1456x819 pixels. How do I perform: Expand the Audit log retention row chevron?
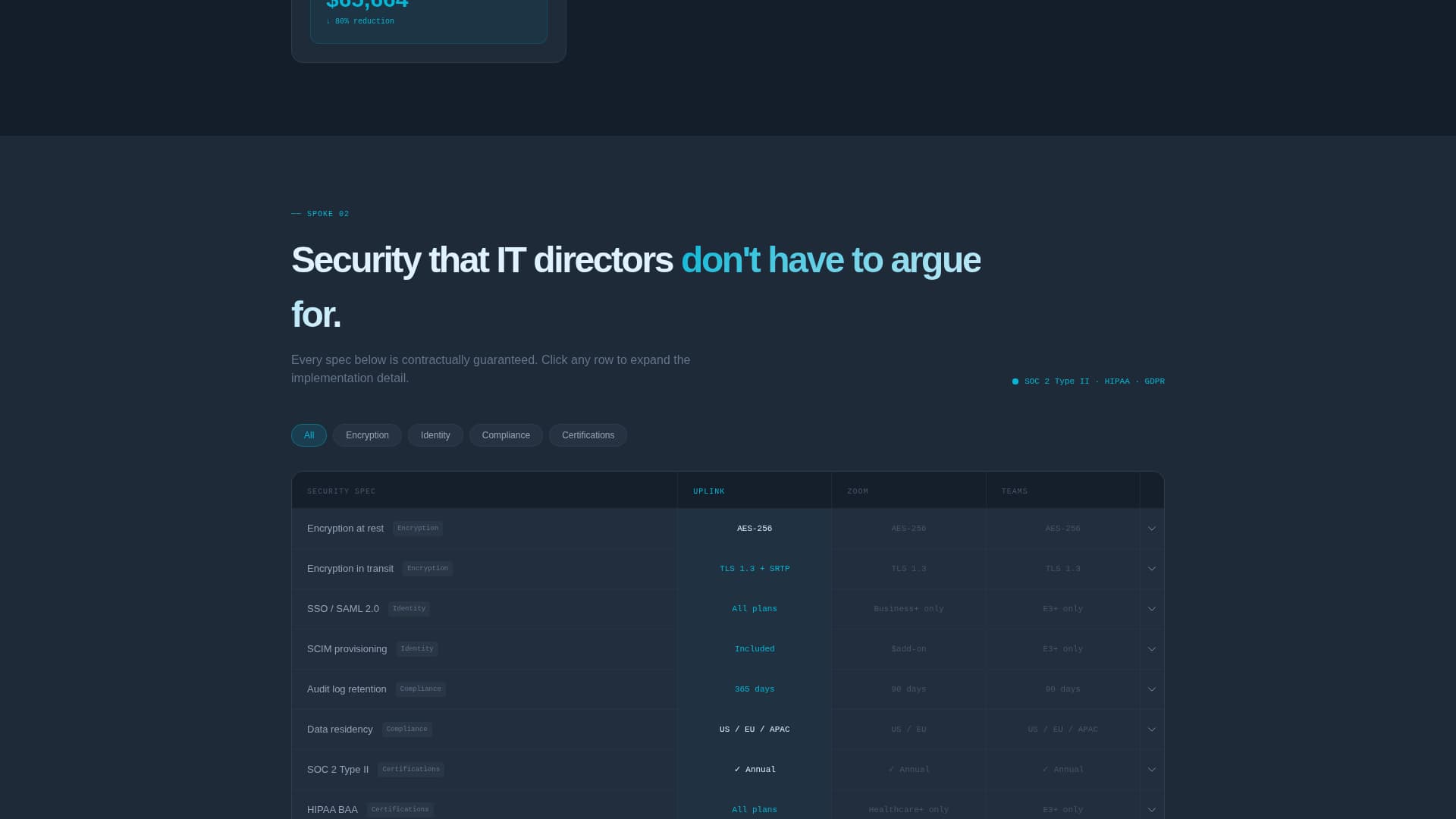pyautogui.click(x=1151, y=689)
